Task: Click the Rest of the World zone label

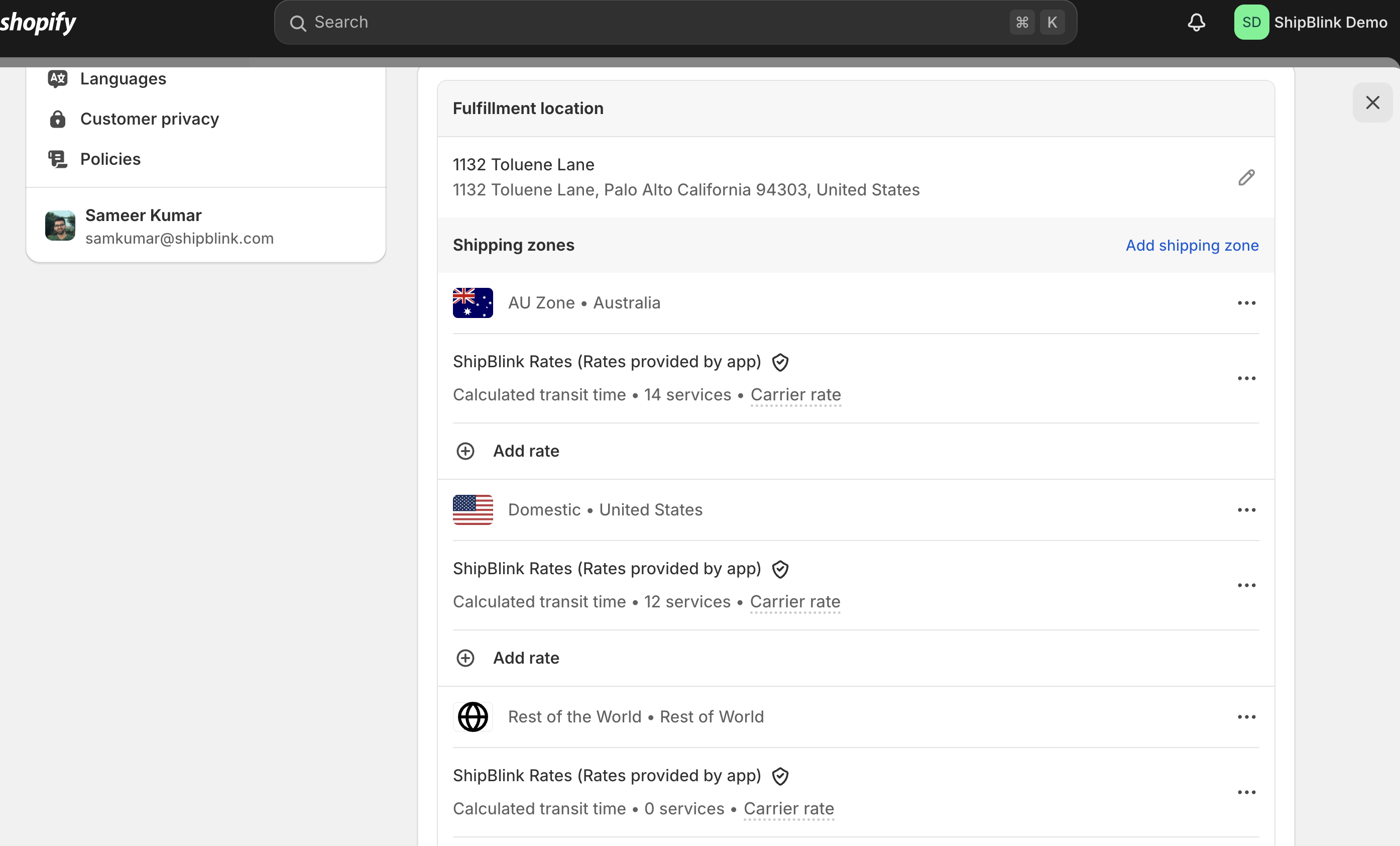Action: [636, 716]
